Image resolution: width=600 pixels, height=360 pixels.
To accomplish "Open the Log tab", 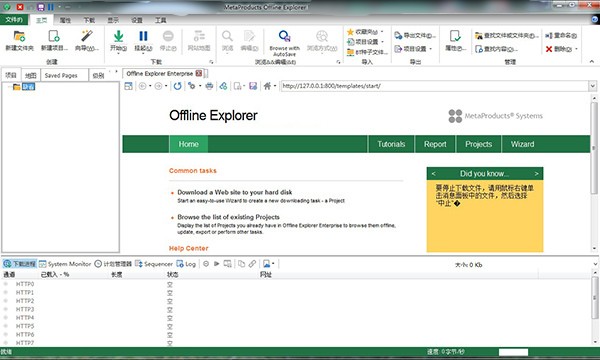I will (x=186, y=264).
